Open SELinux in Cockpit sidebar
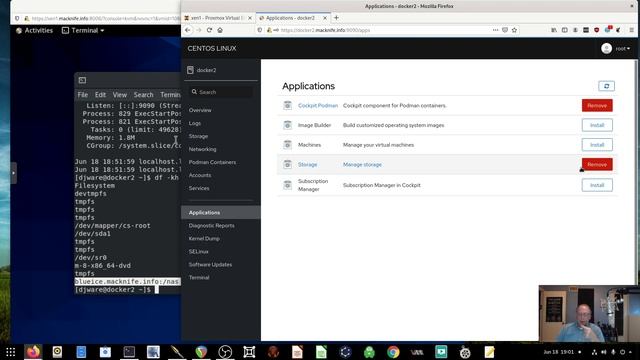 pyautogui.click(x=198, y=252)
